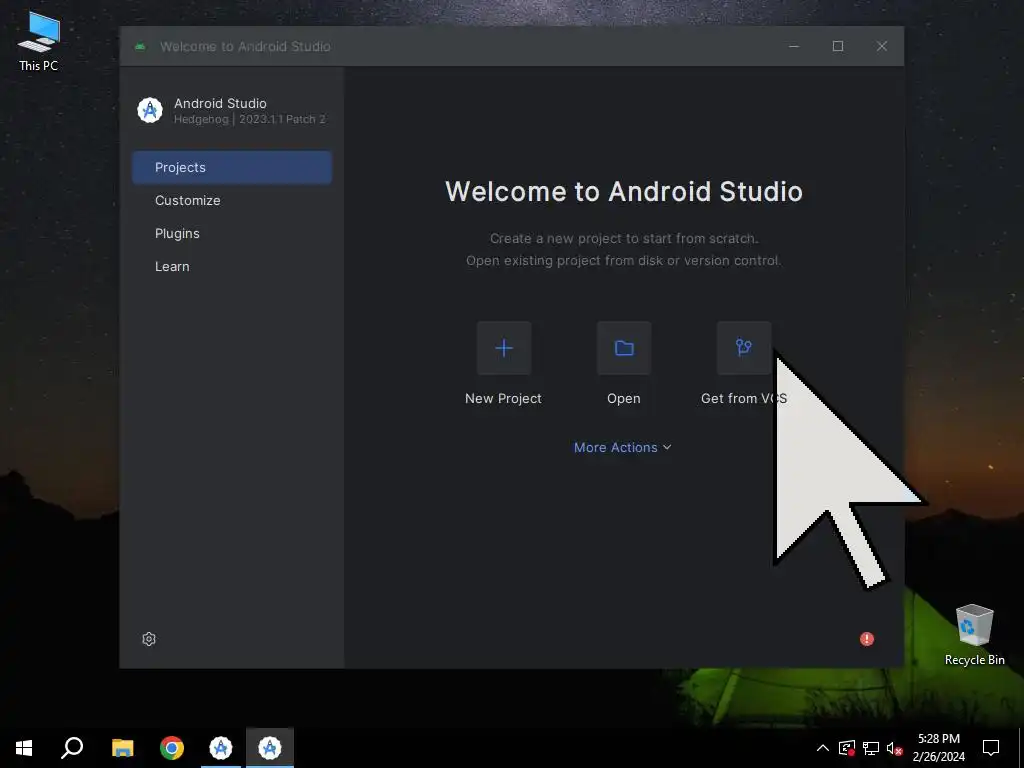Click the Open folder icon
The image size is (1024, 768).
click(x=624, y=348)
